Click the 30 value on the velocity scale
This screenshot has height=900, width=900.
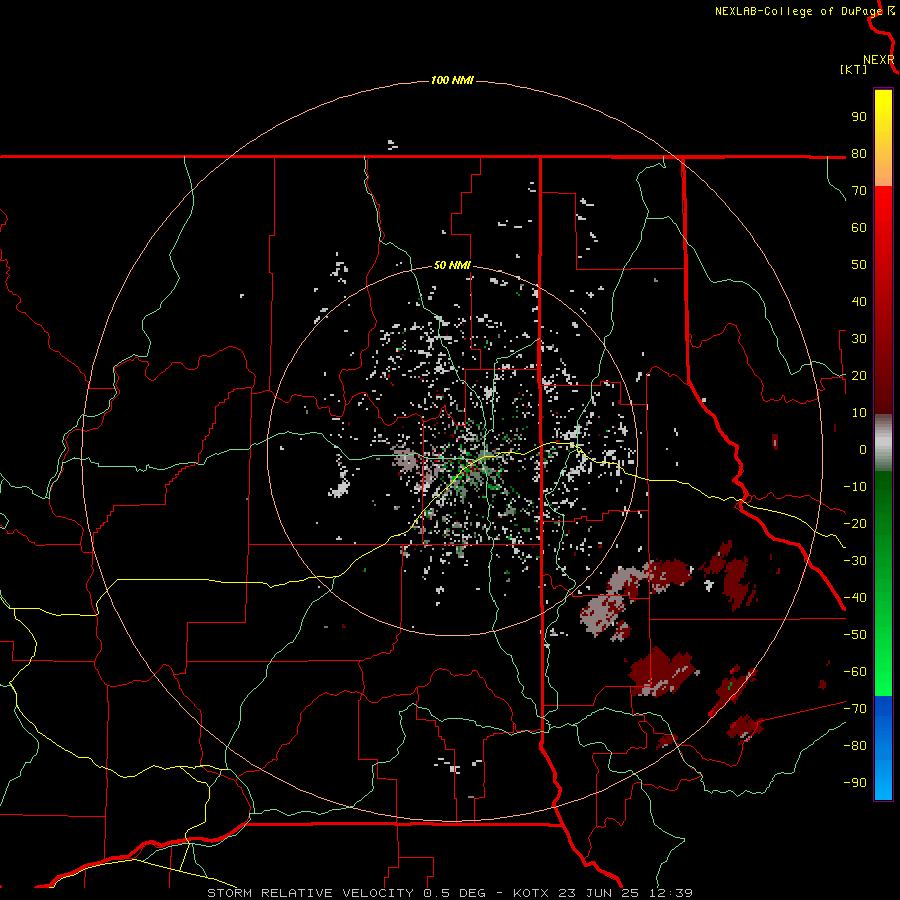click(859, 339)
